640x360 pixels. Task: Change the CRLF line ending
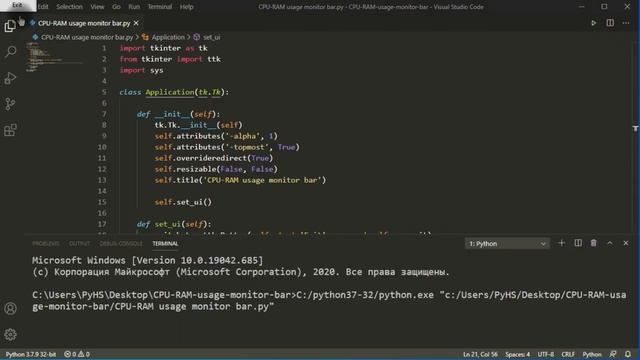pyautogui.click(x=568, y=354)
